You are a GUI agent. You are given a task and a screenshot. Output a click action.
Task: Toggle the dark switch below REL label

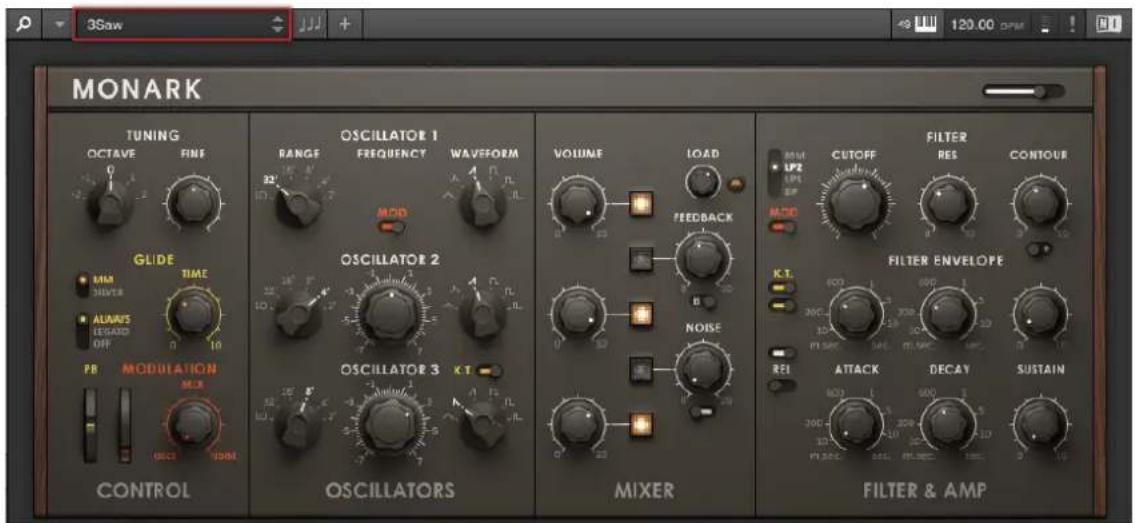pyautogui.click(x=783, y=386)
